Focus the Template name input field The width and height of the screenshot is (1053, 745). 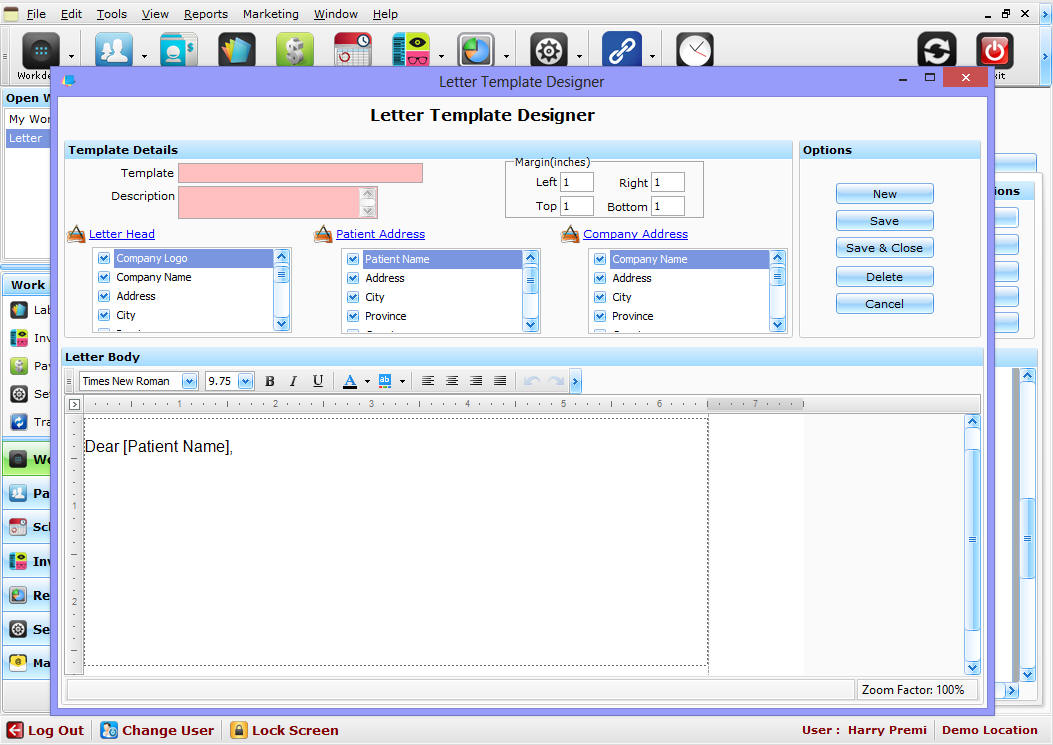300,173
